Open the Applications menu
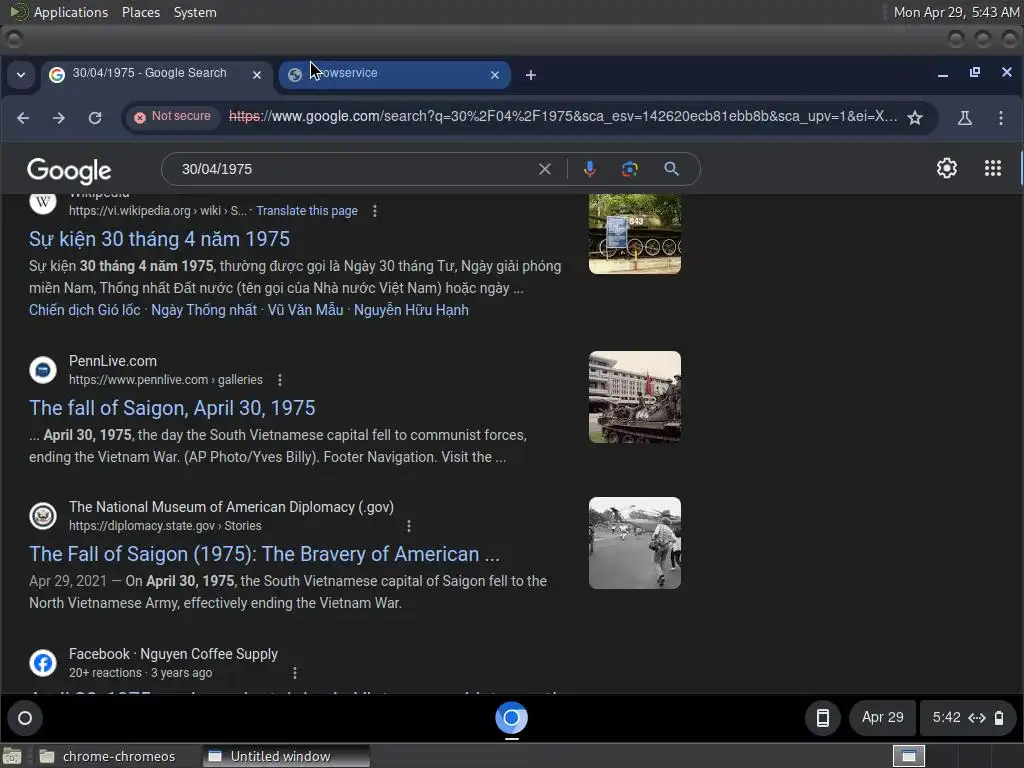 71,12
